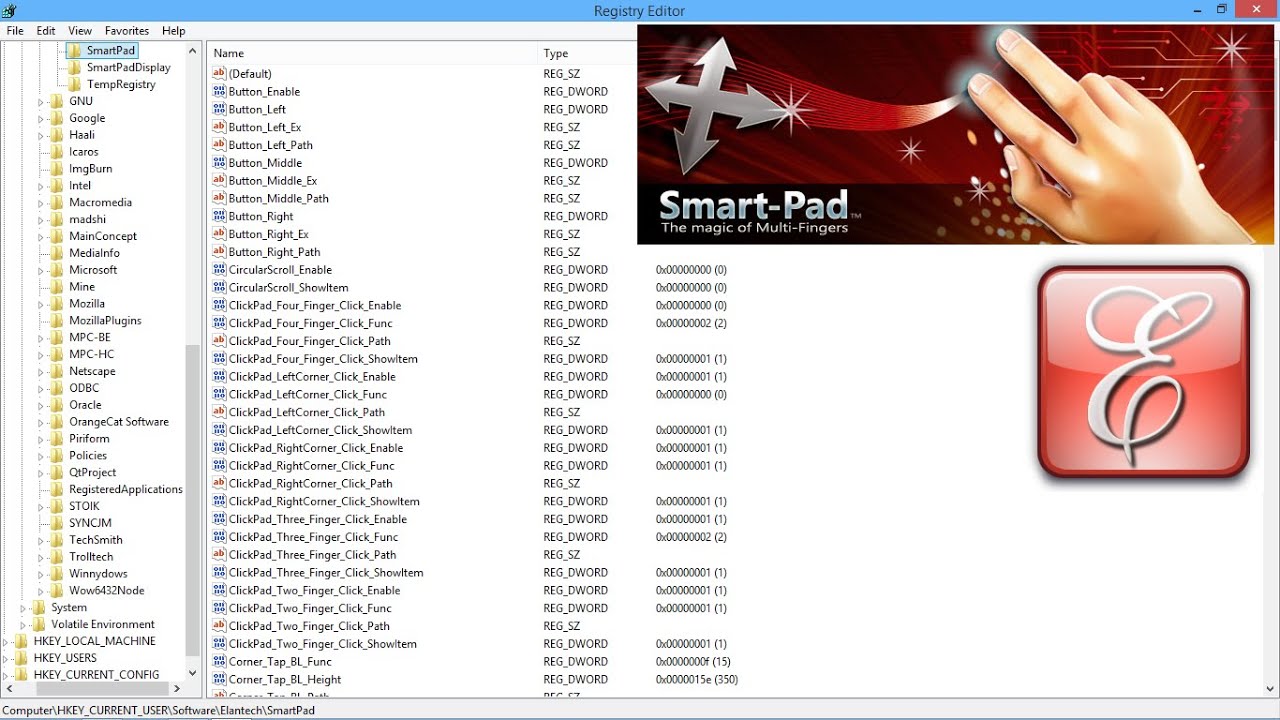Select the RegisteredApplications key
The width and height of the screenshot is (1280, 720).
click(x=126, y=490)
